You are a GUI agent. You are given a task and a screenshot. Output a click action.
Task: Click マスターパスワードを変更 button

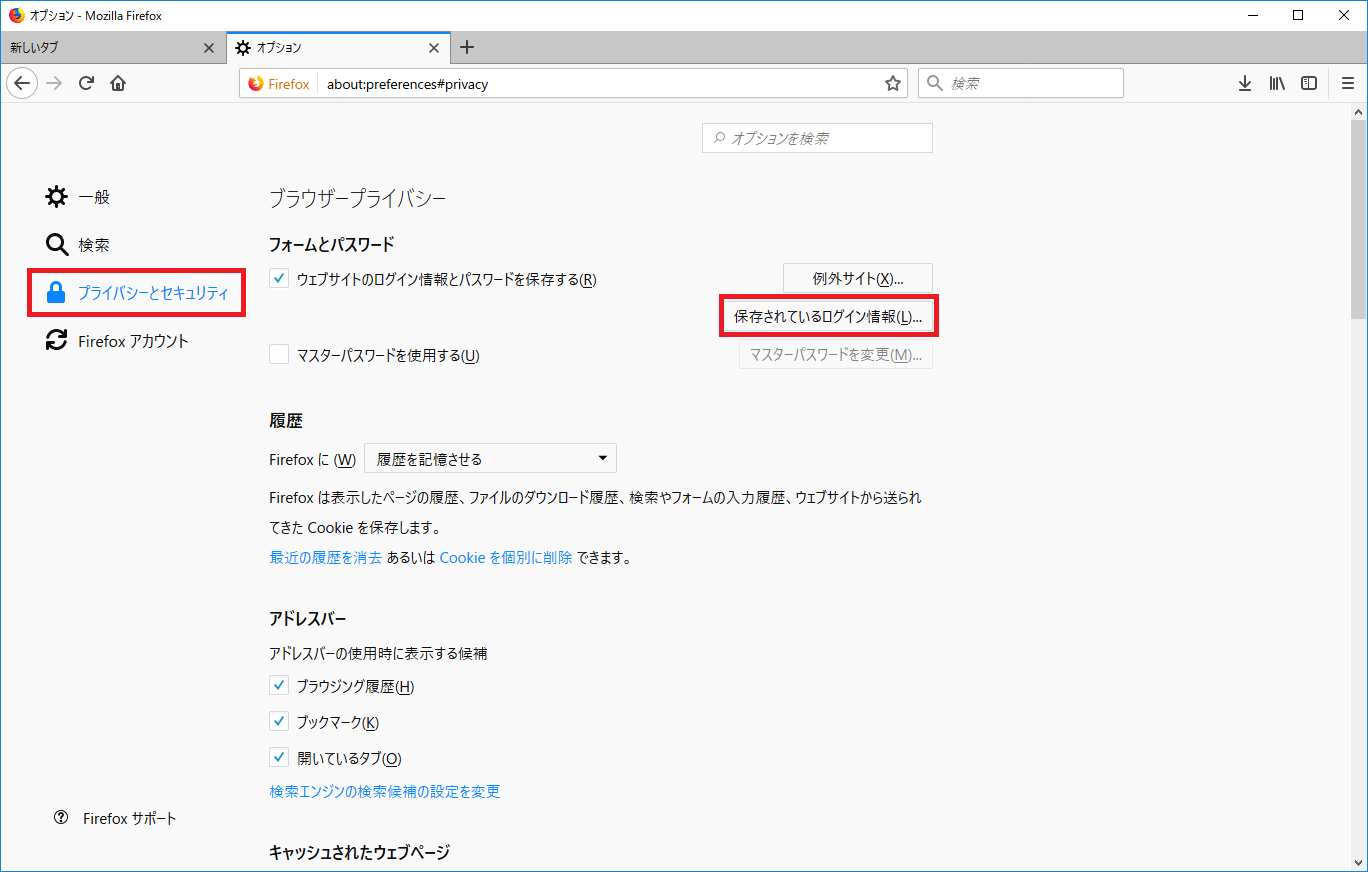[x=836, y=354]
